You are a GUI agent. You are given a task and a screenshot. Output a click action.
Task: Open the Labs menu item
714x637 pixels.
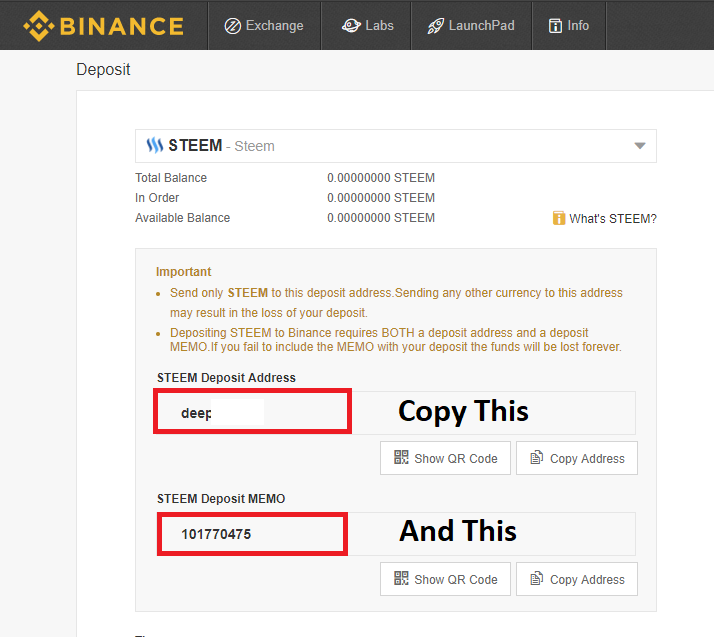[x=367, y=25]
